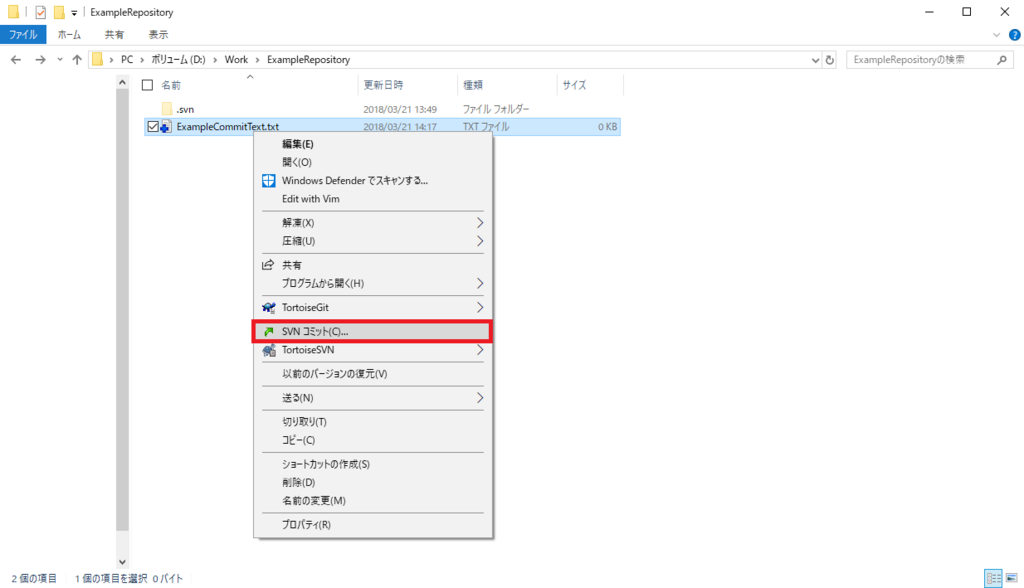
Task: Go back with the back arrow
Action: click(16, 59)
